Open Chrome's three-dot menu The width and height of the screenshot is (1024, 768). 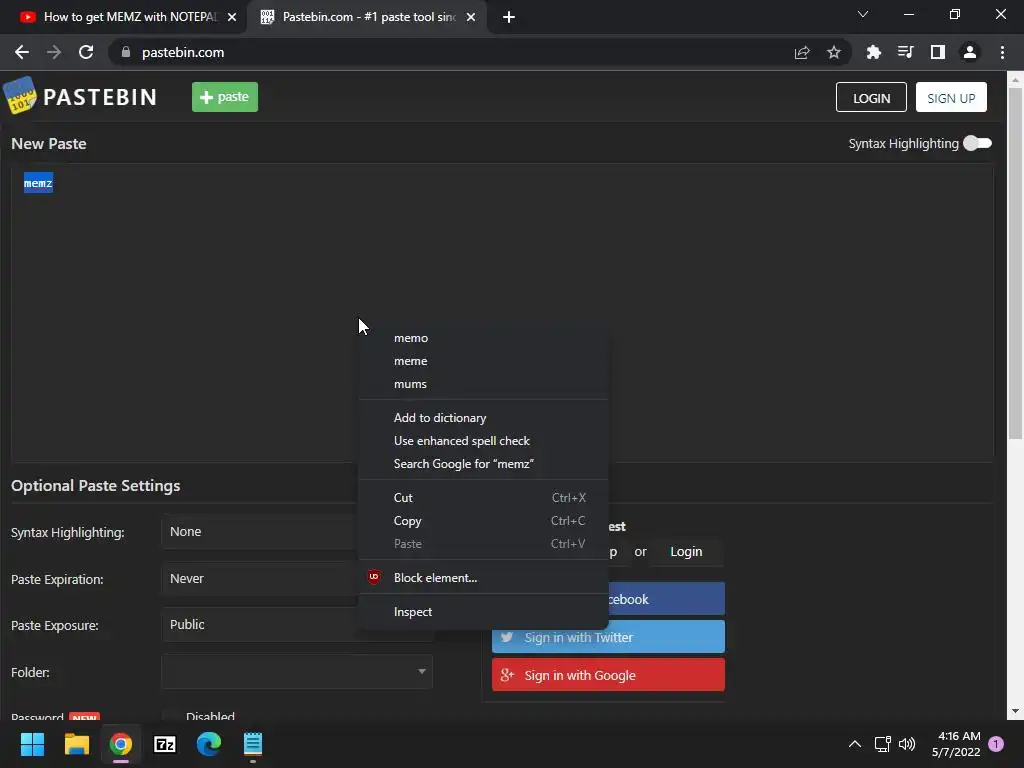1002,52
